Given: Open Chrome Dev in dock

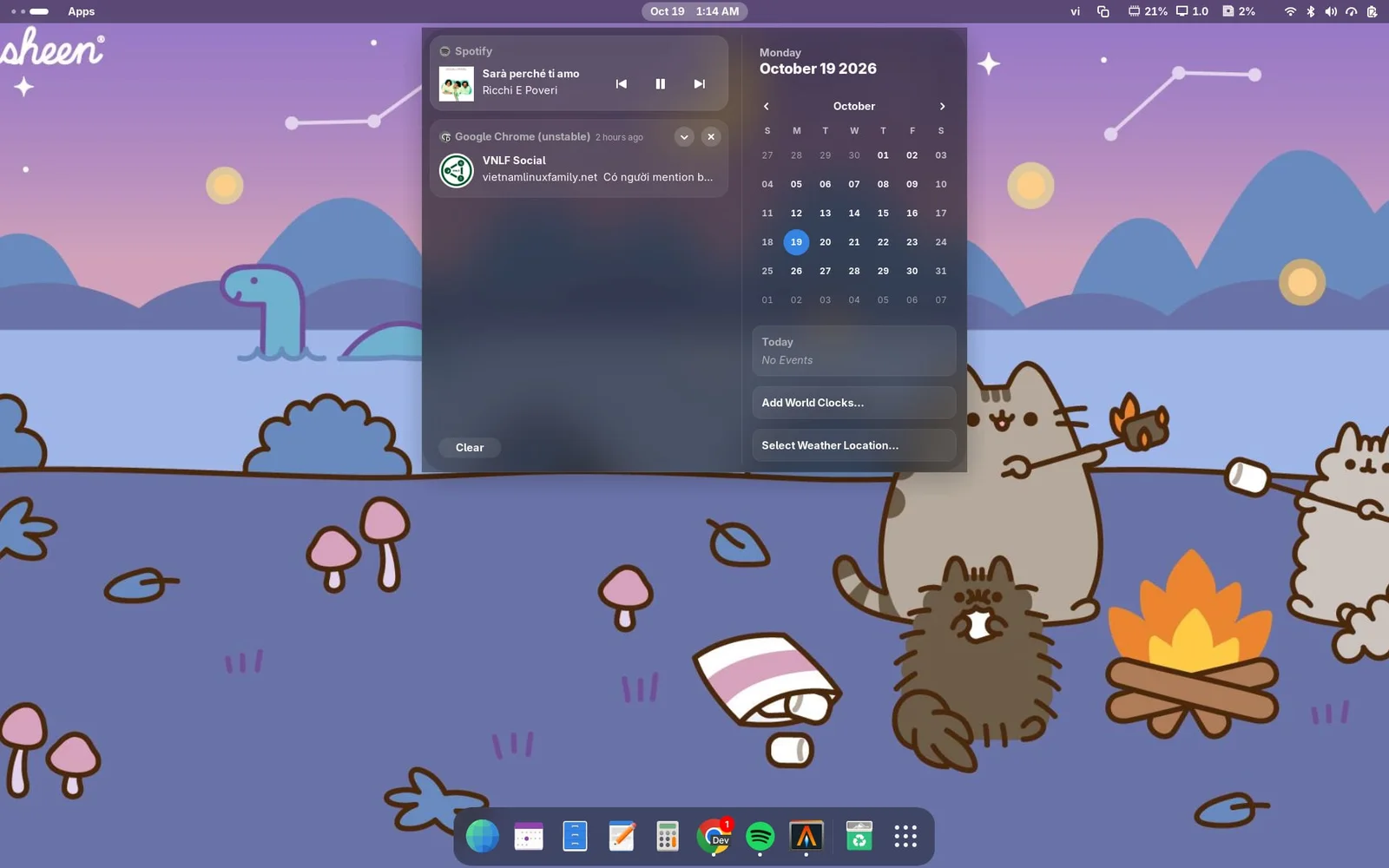Looking at the screenshot, I should coord(714,837).
